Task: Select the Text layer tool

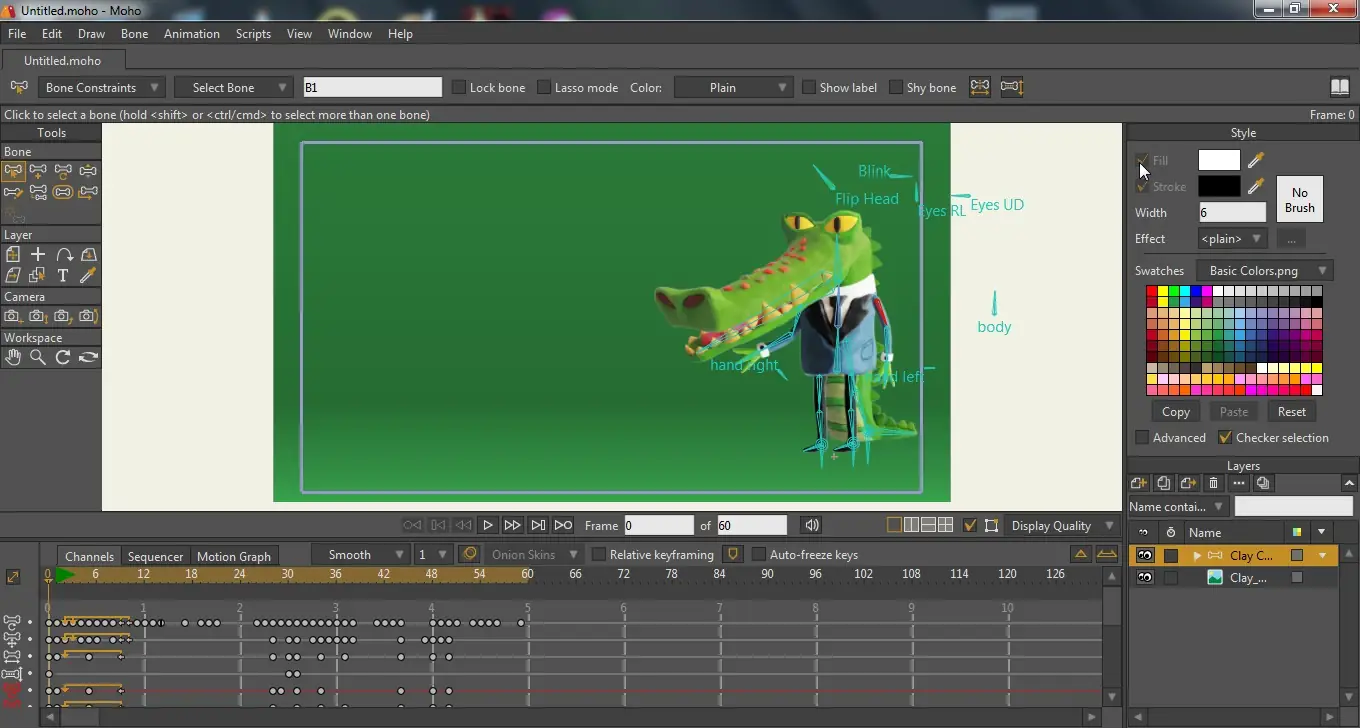Action: (x=63, y=275)
